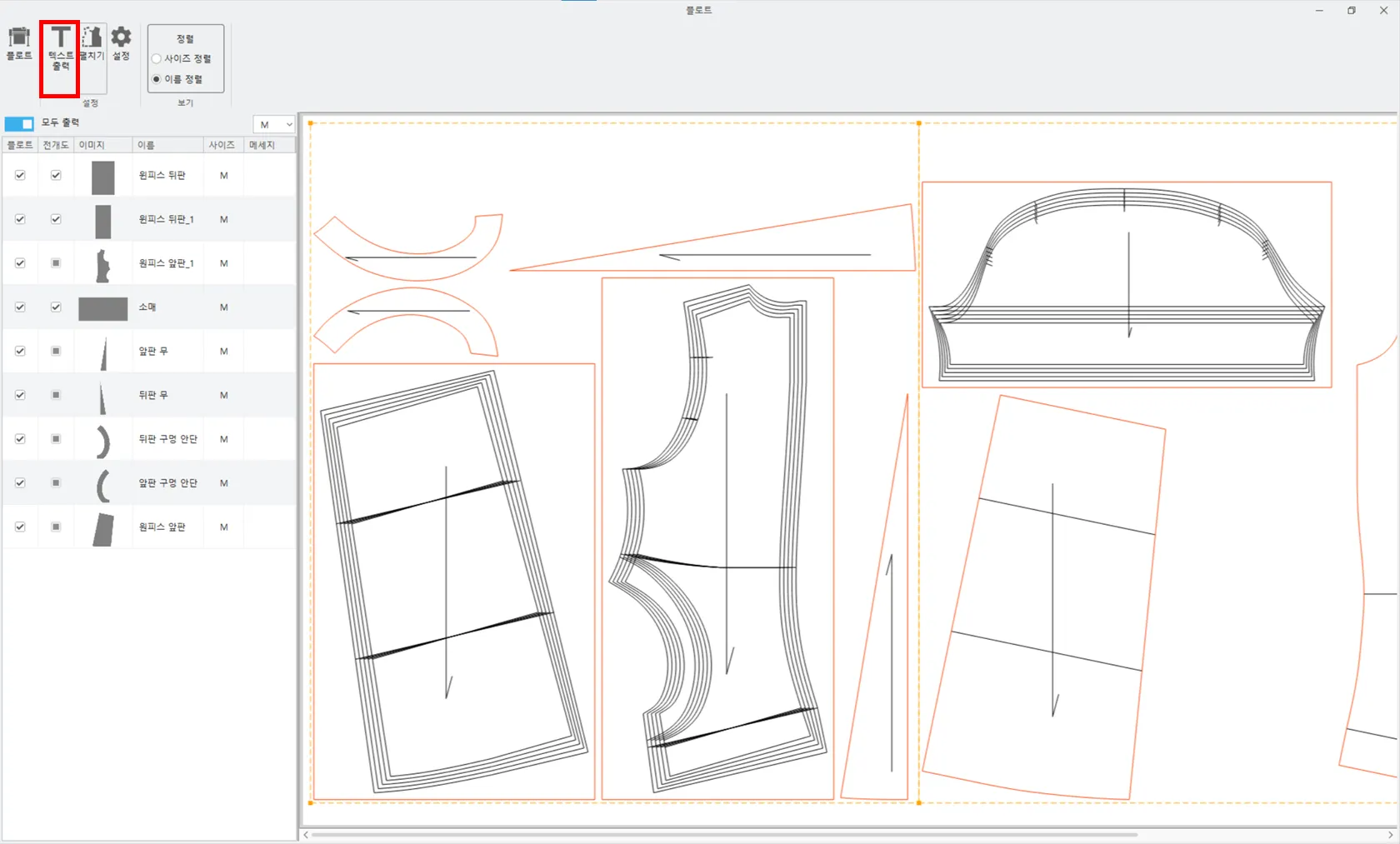
Task: Click the 원피스 뒤판 pattern thumbnail
Action: (x=103, y=177)
